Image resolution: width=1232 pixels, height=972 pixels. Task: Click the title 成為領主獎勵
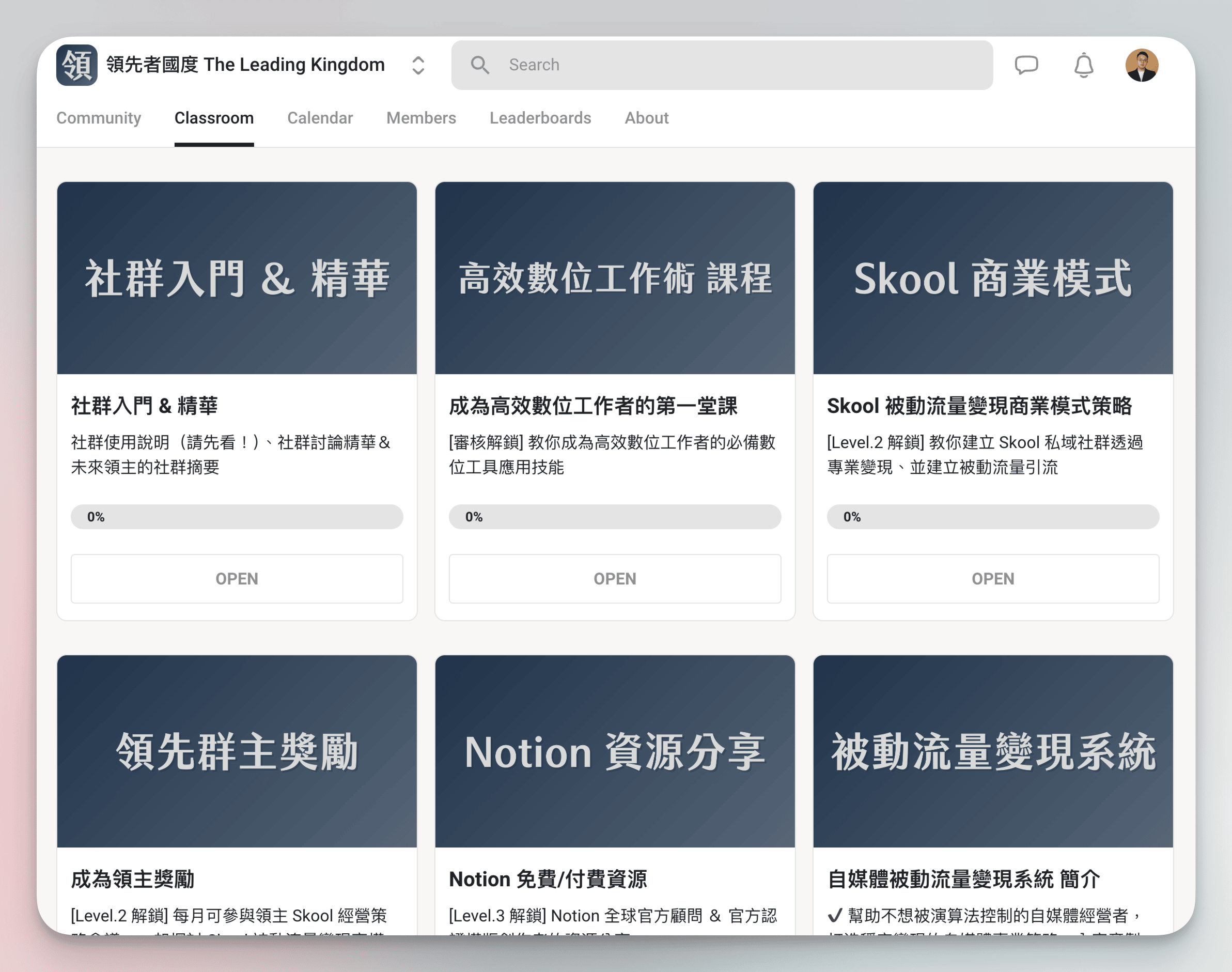tap(133, 878)
